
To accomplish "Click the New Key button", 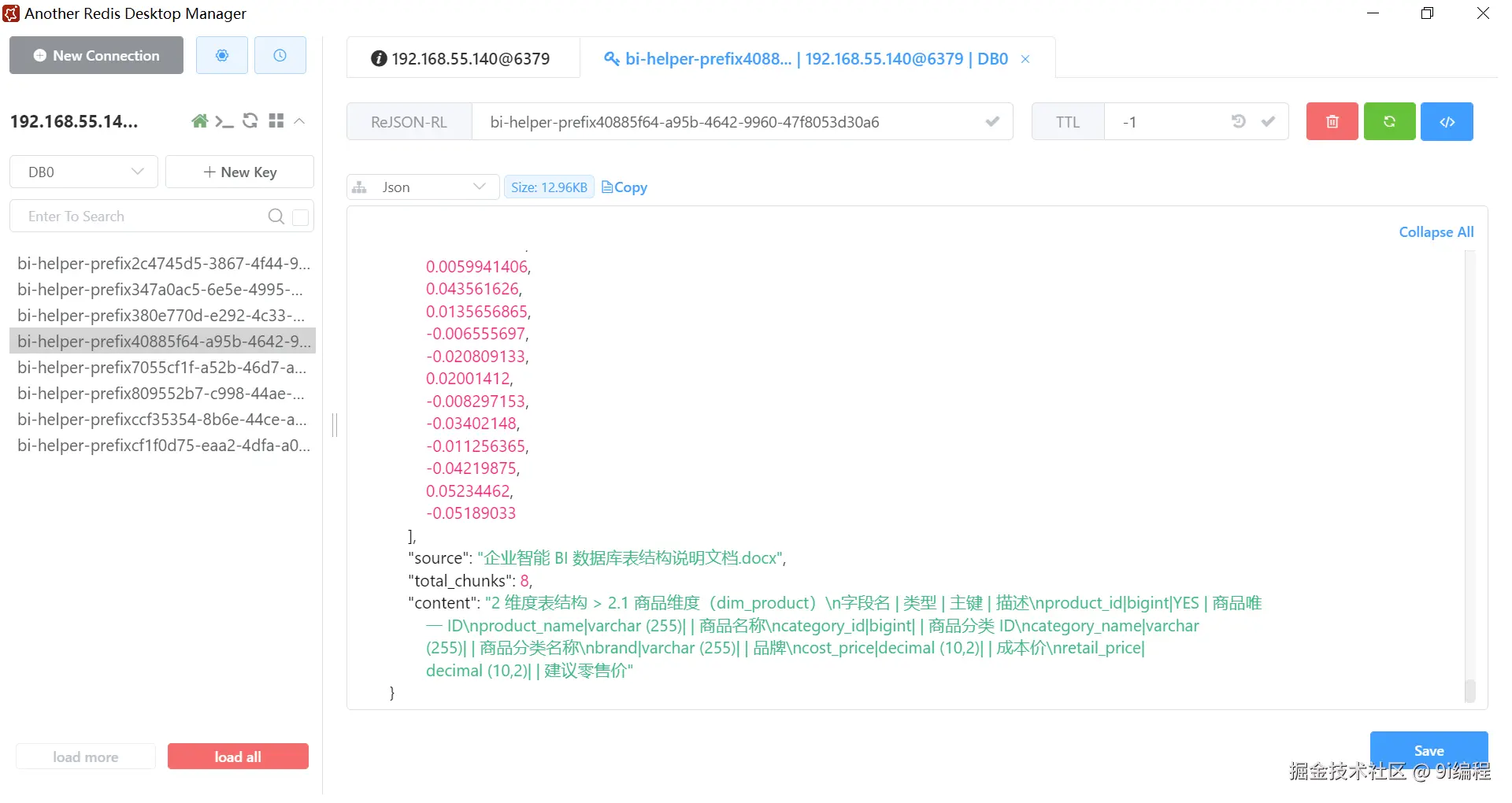I will click(239, 172).
